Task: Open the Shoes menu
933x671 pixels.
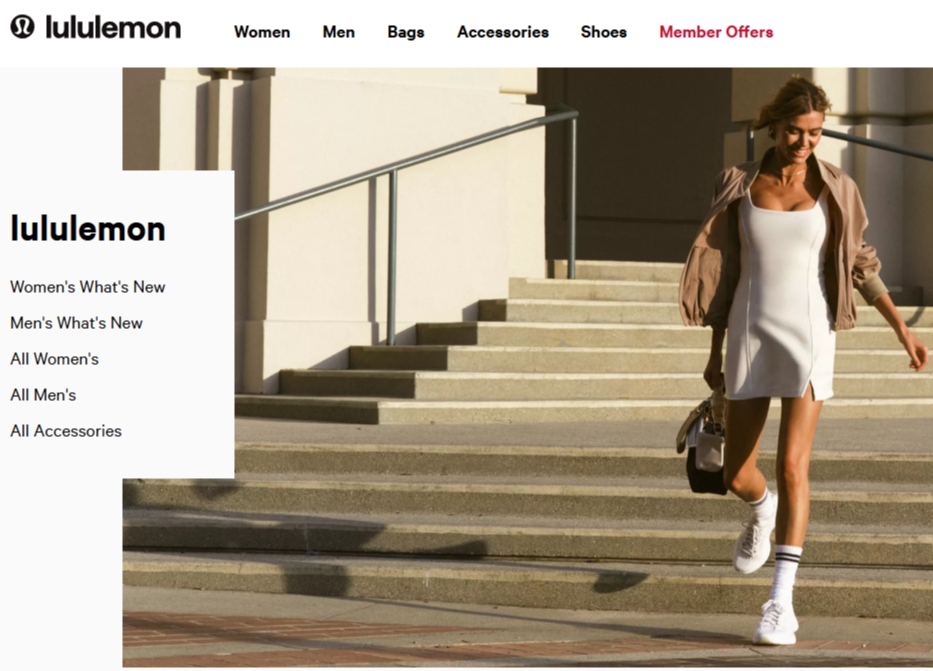Action: tap(604, 32)
